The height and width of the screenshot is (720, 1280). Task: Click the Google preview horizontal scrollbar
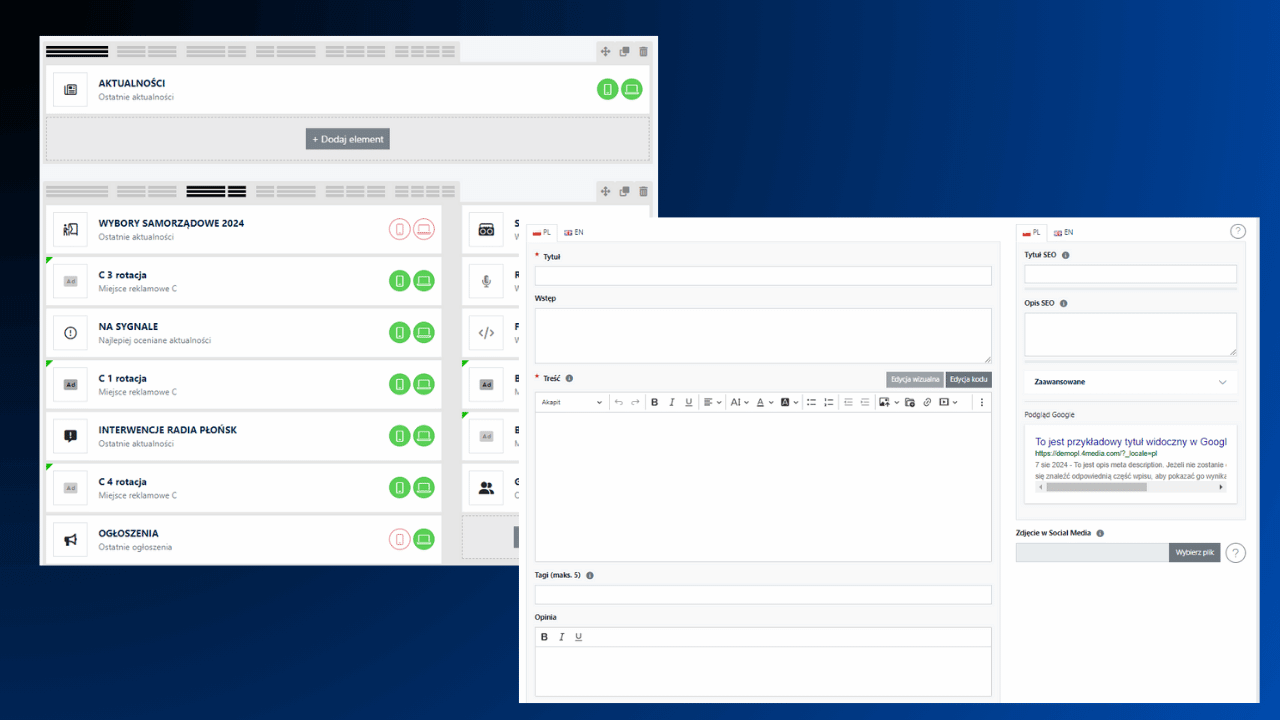(x=1130, y=487)
